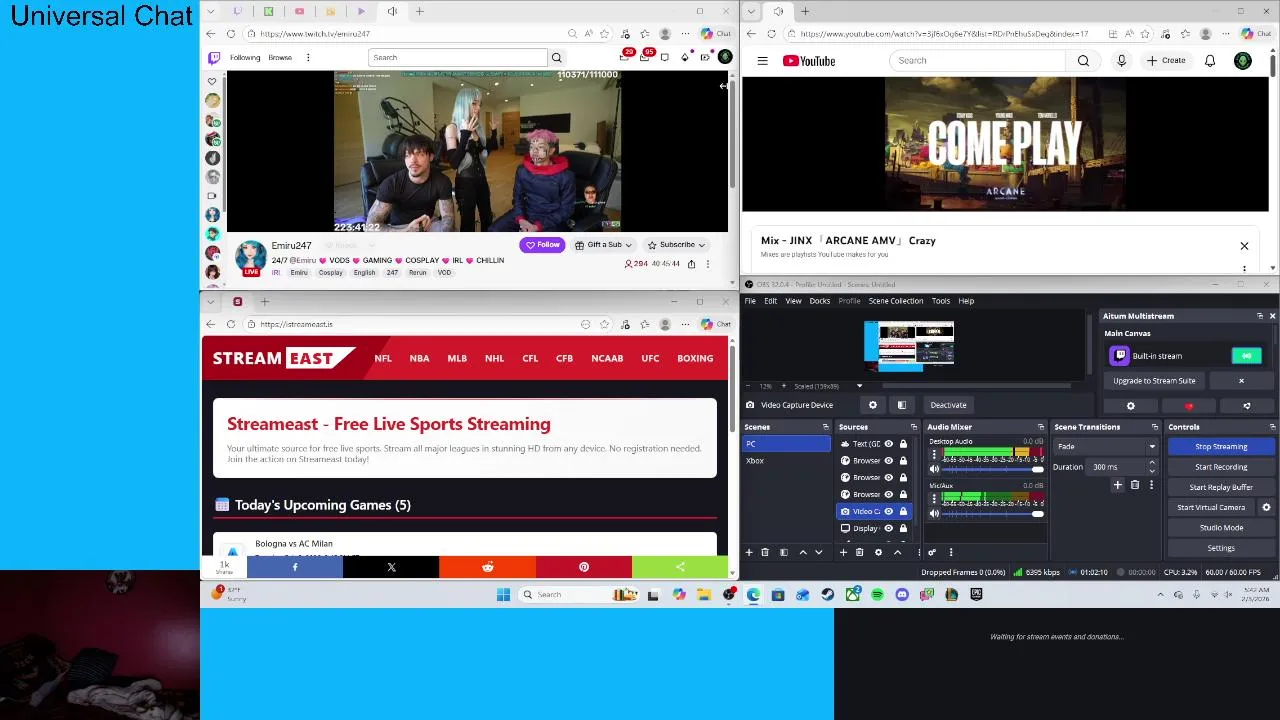Open Aitum Multistream settings gear
Image resolution: width=1280 pixels, height=720 pixels.
tap(1131, 406)
